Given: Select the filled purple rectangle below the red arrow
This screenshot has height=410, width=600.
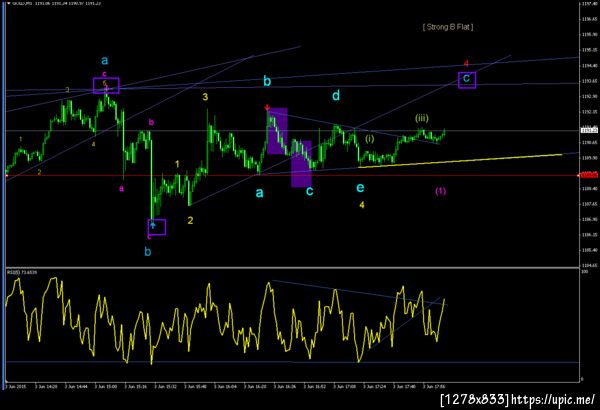Looking at the screenshot, I should (277, 131).
